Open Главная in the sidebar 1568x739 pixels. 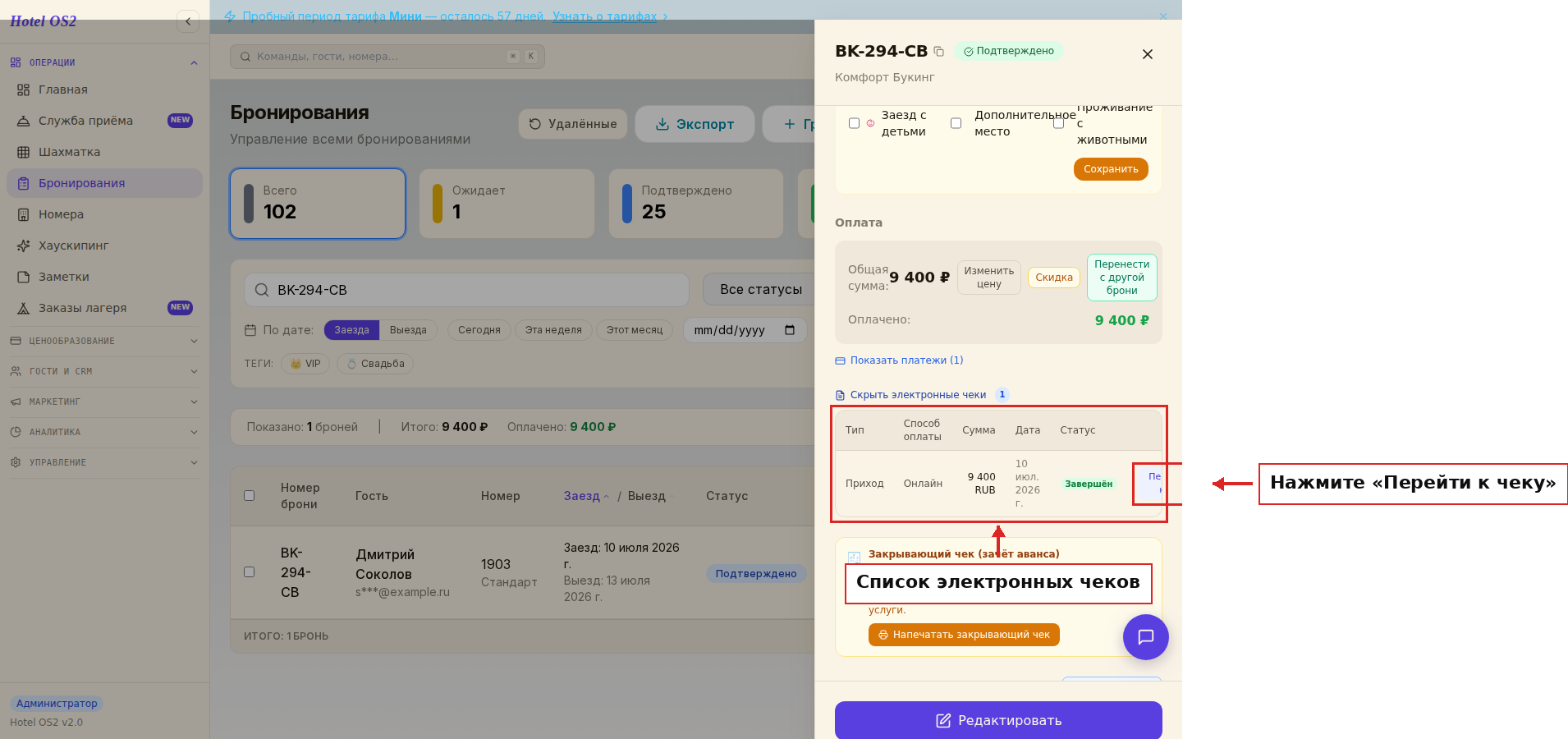[x=104, y=90]
